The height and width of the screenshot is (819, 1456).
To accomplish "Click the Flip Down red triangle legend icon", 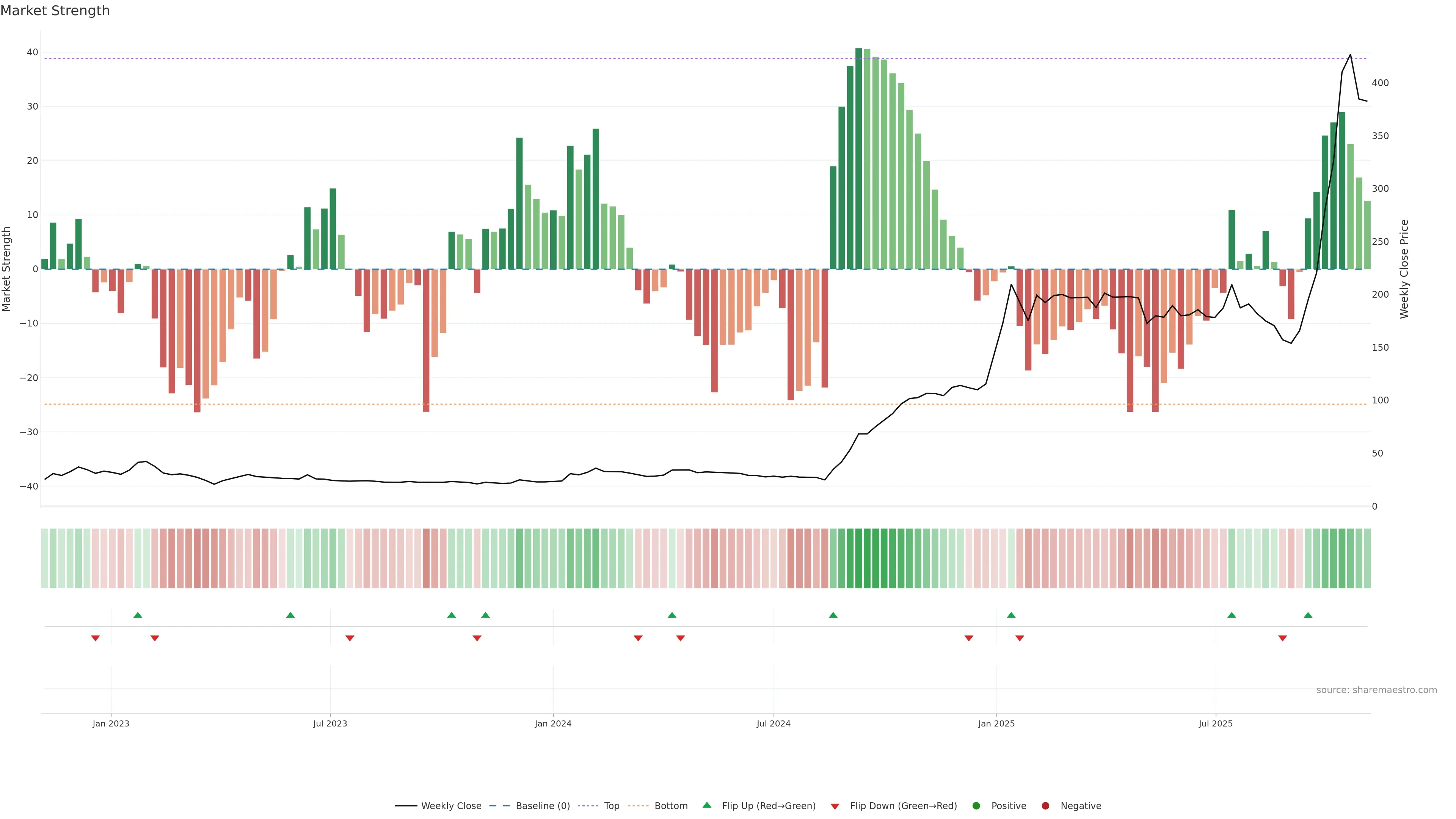I will [x=835, y=806].
